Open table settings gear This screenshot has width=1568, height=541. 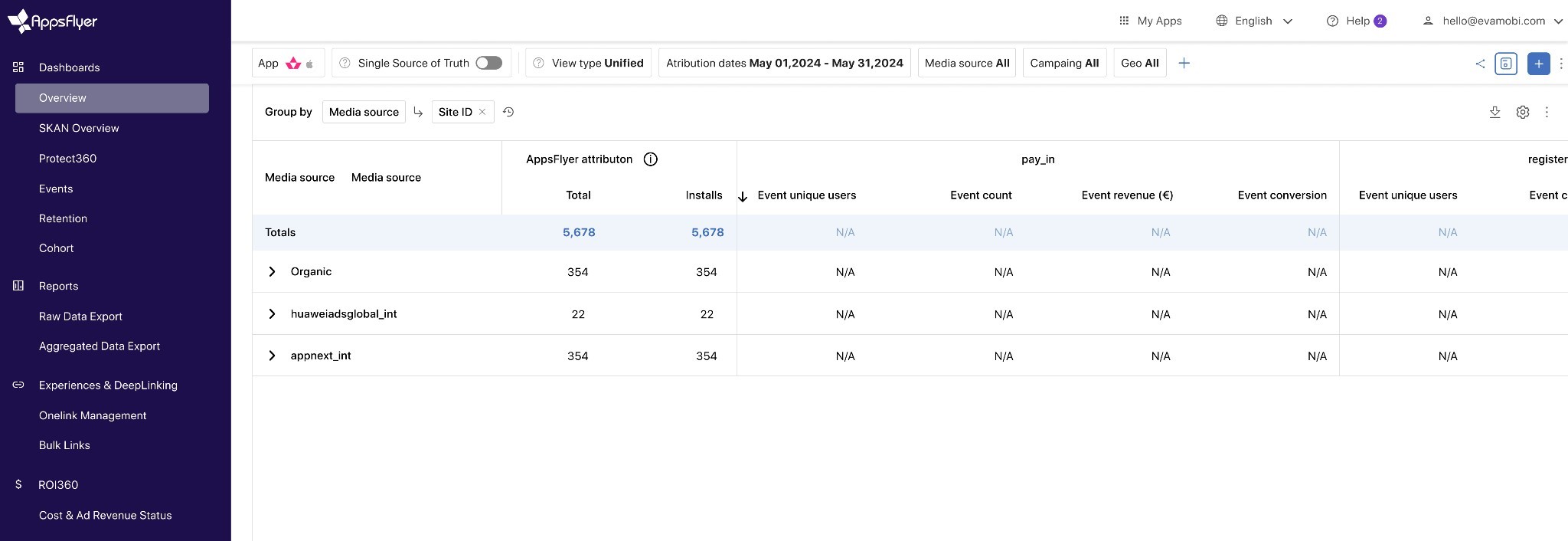coord(1523,112)
